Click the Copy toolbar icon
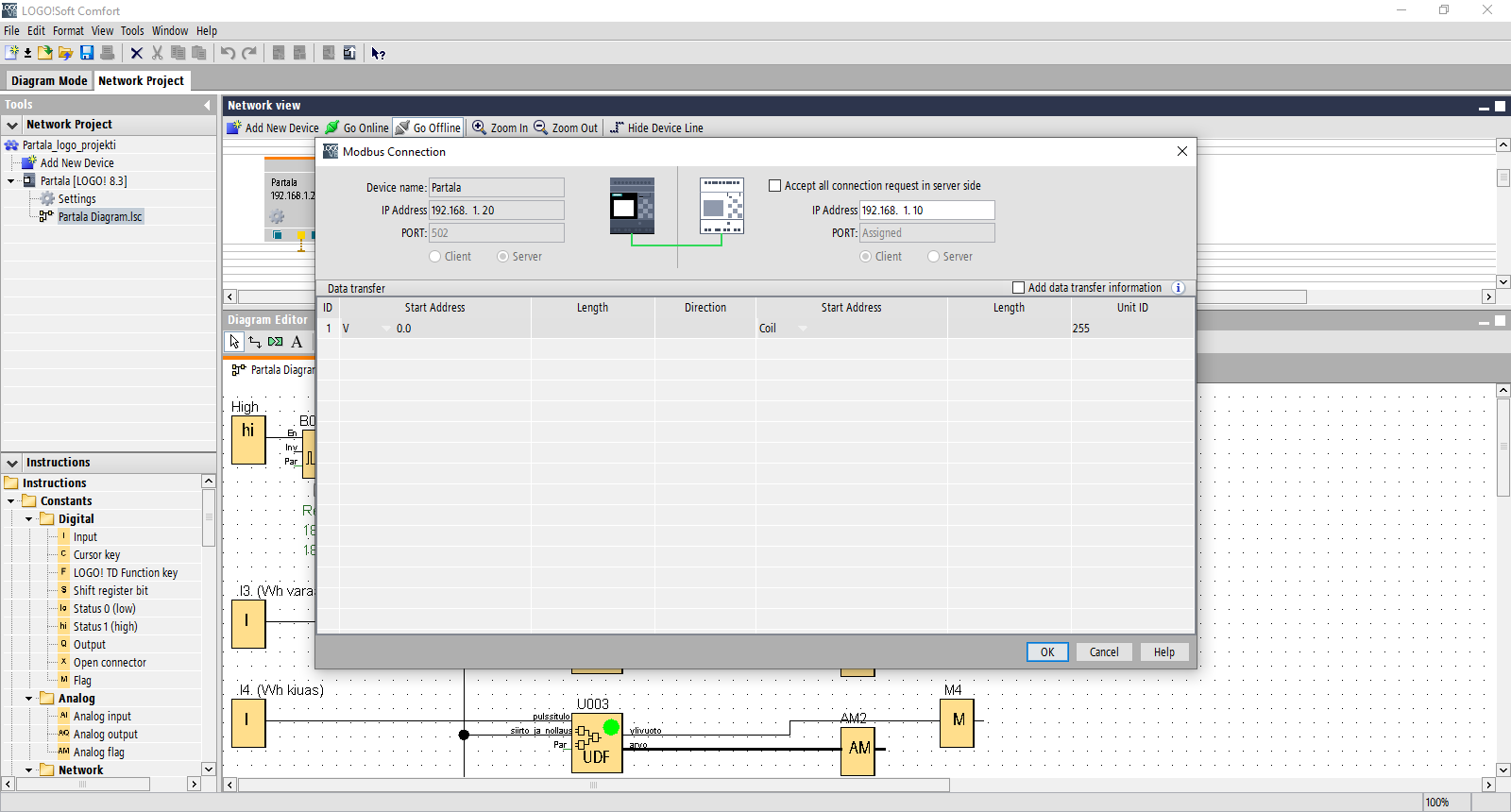Screen dimensions: 1511x812 [178, 53]
